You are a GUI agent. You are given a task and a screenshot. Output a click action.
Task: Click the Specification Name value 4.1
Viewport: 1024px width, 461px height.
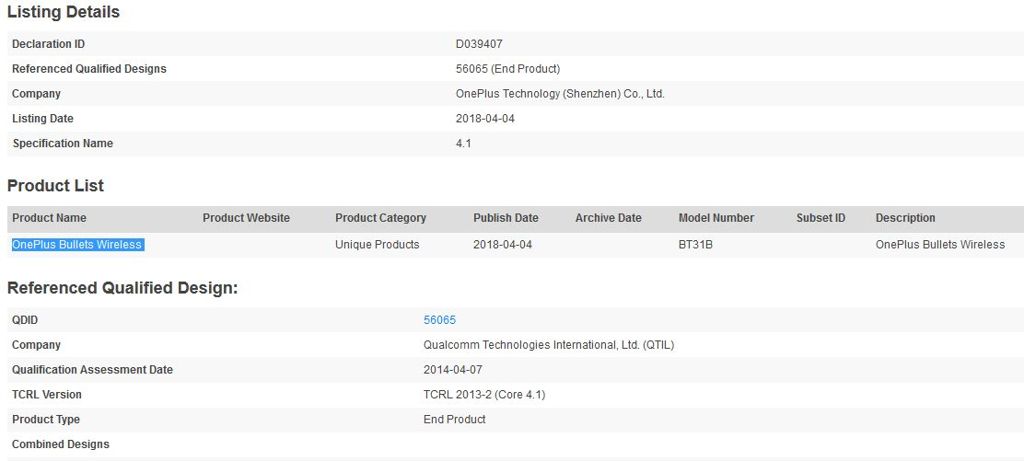463,144
